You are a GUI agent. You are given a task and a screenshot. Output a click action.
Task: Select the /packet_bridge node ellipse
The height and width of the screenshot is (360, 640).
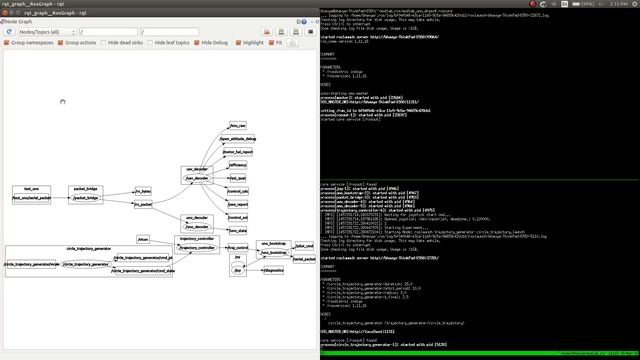86,198
